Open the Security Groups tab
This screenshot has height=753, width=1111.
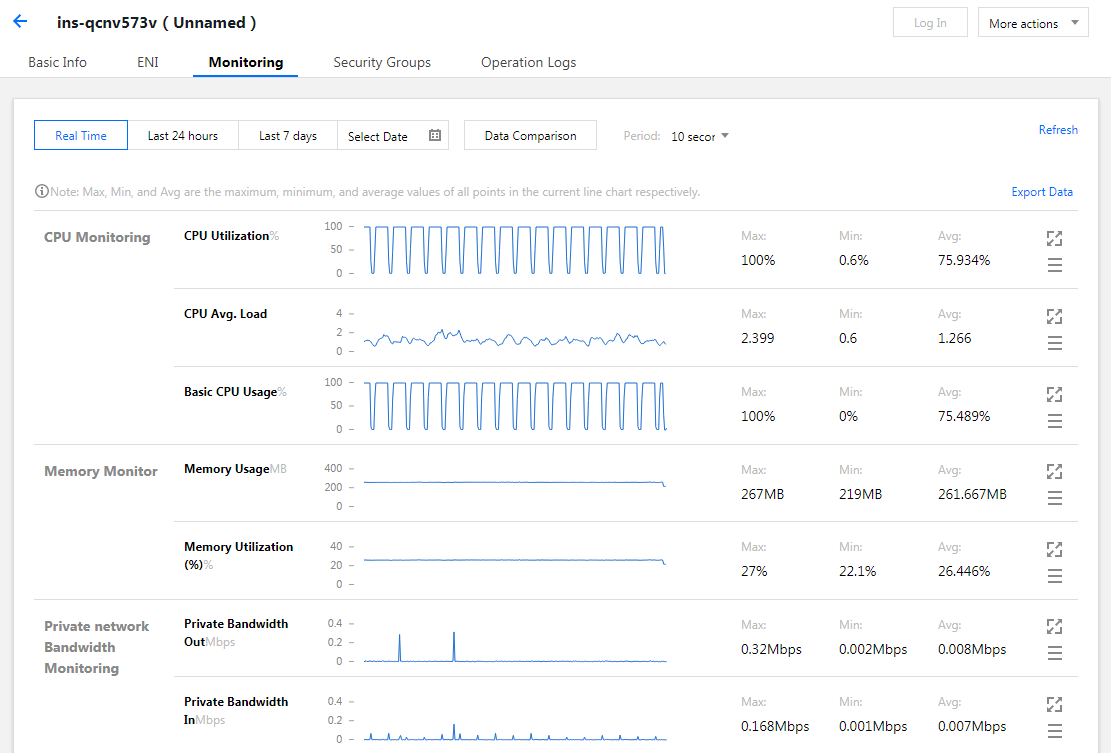(x=382, y=62)
